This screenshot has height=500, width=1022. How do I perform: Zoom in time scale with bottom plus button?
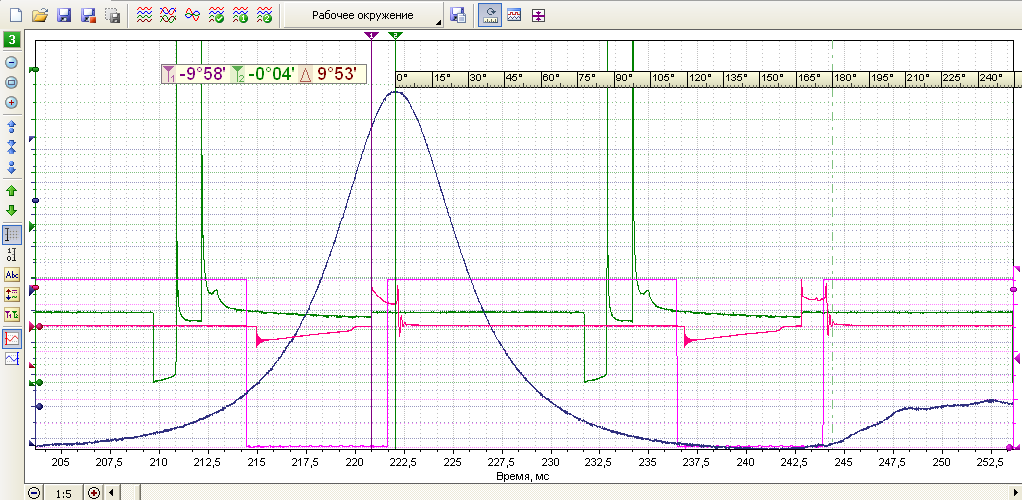coord(94,493)
